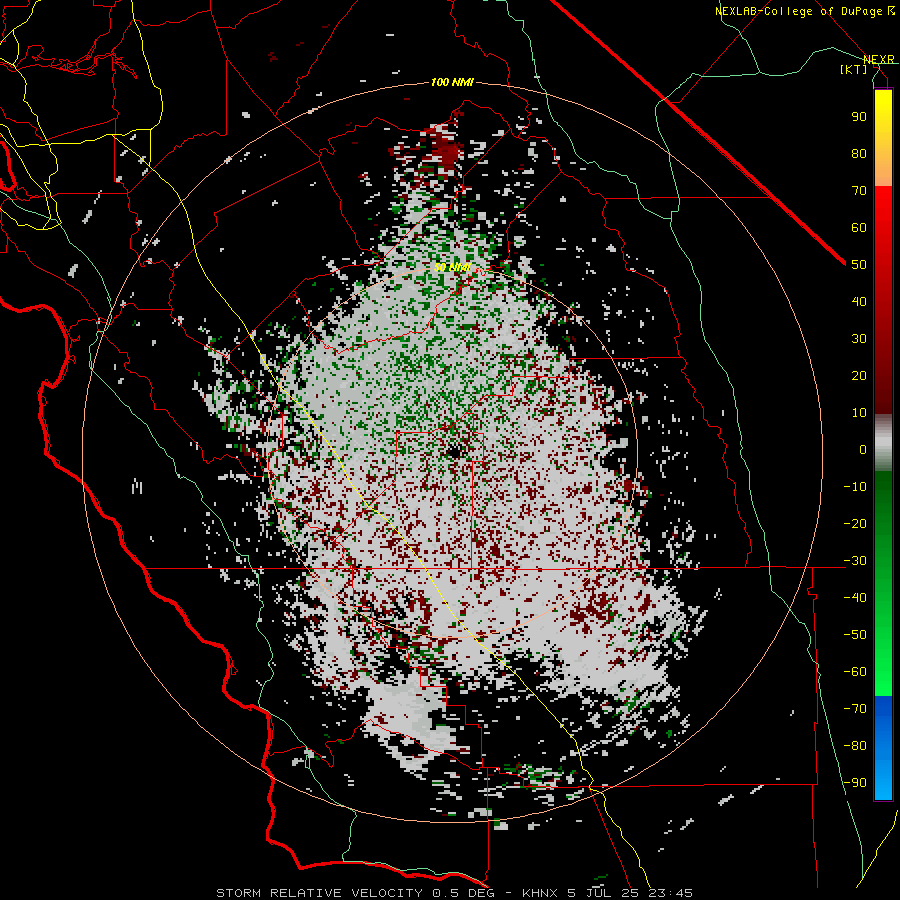Click the 30 value on velocity scale

click(x=859, y=339)
